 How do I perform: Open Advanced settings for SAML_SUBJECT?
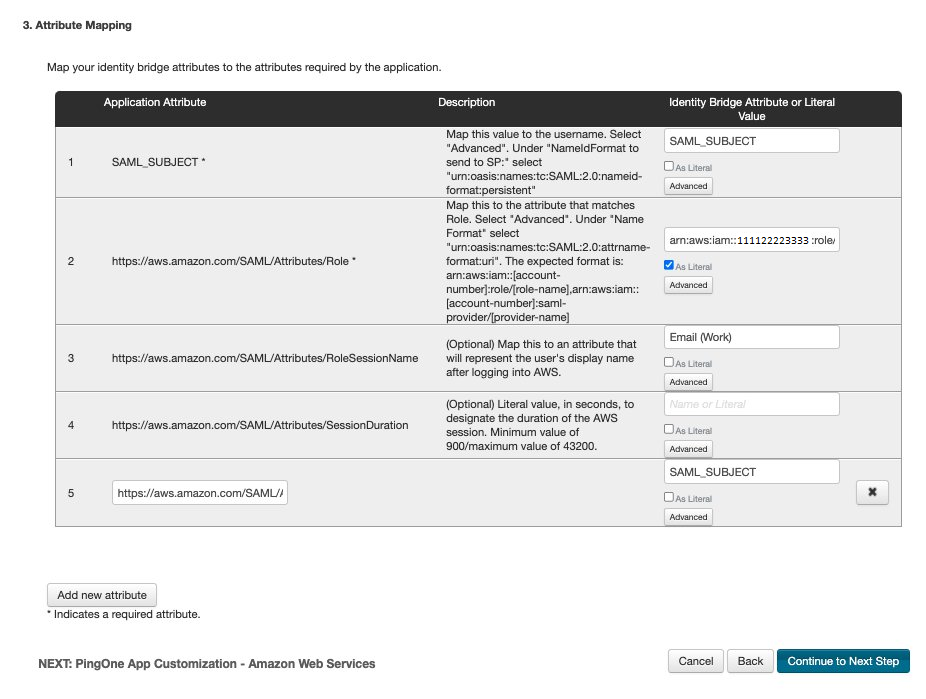coord(687,184)
